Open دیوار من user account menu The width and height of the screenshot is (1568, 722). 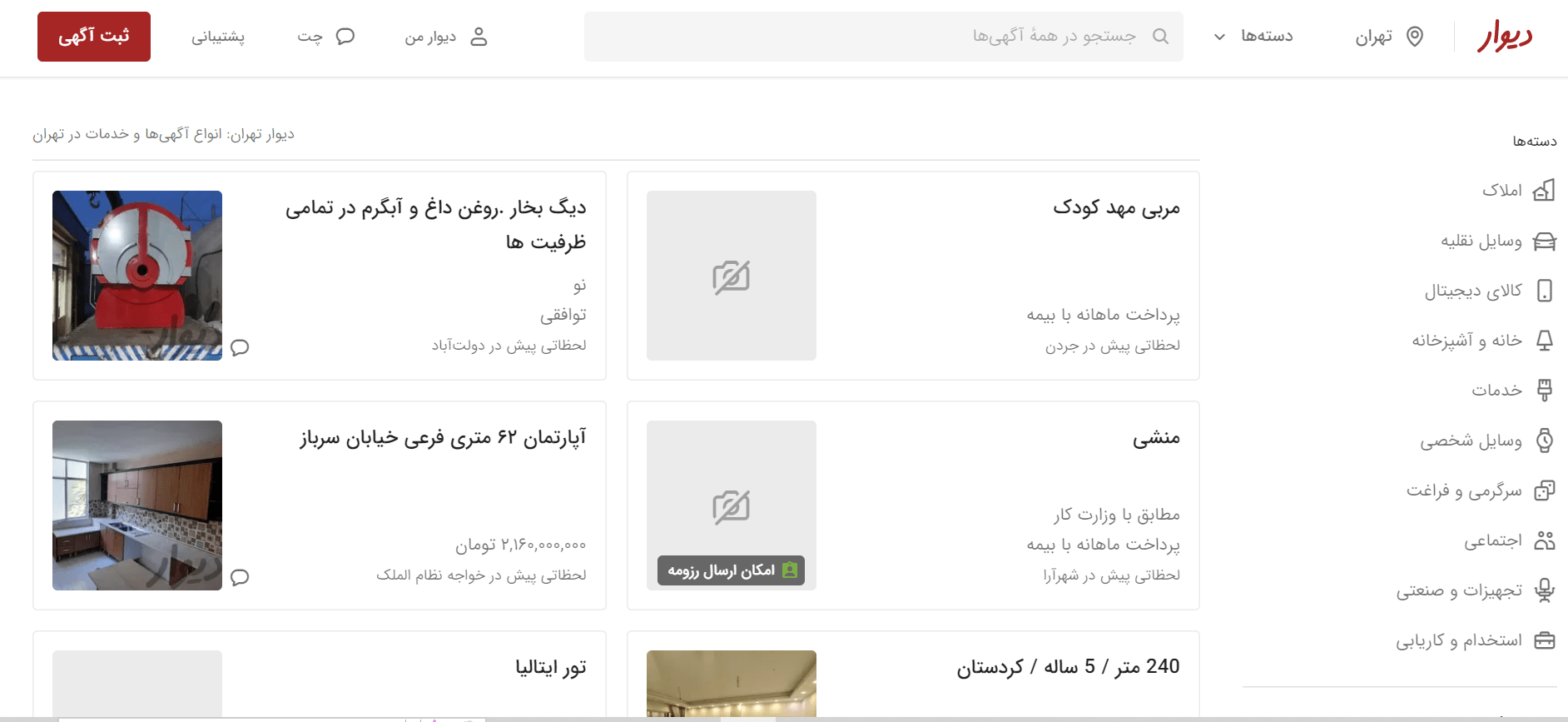click(446, 37)
